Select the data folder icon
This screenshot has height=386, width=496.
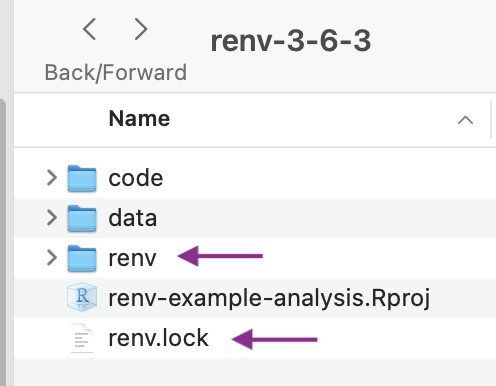point(82,218)
